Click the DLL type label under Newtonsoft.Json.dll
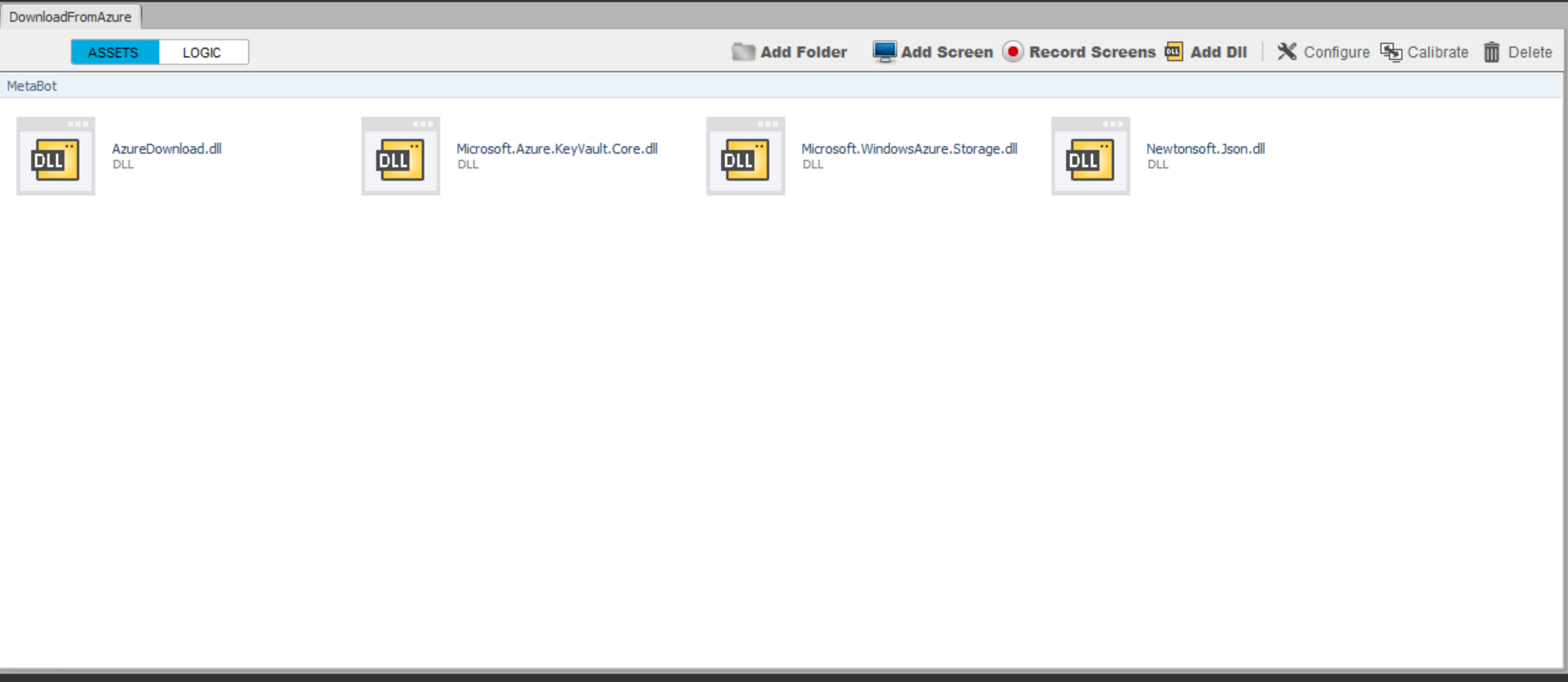The image size is (1568, 682). click(x=1158, y=164)
